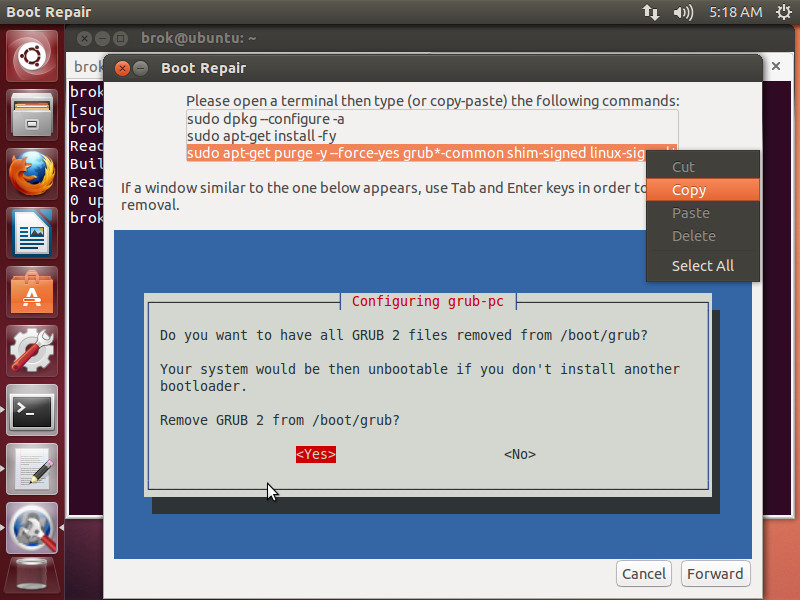Choose Copy in the context menu
The height and width of the screenshot is (600, 800).
pyautogui.click(x=703, y=190)
